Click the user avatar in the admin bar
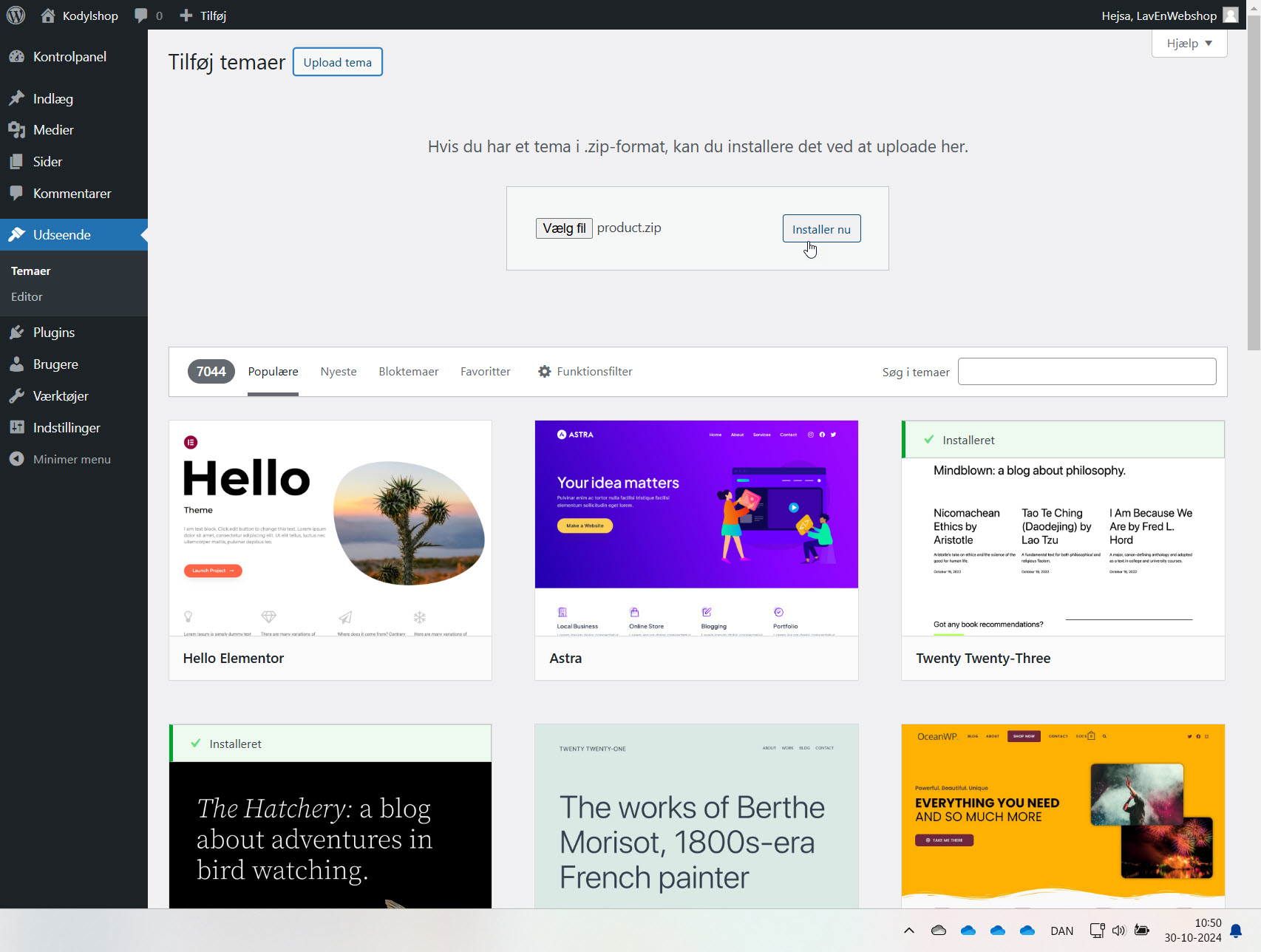The width and height of the screenshot is (1261, 952). pos(1231,16)
